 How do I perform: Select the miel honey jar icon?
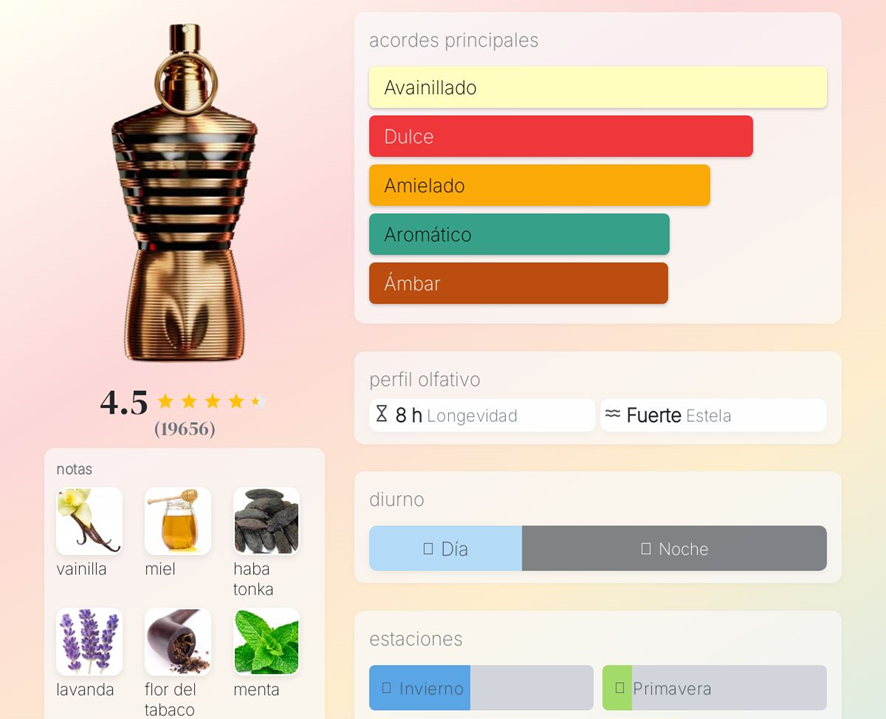pyautogui.click(x=178, y=521)
